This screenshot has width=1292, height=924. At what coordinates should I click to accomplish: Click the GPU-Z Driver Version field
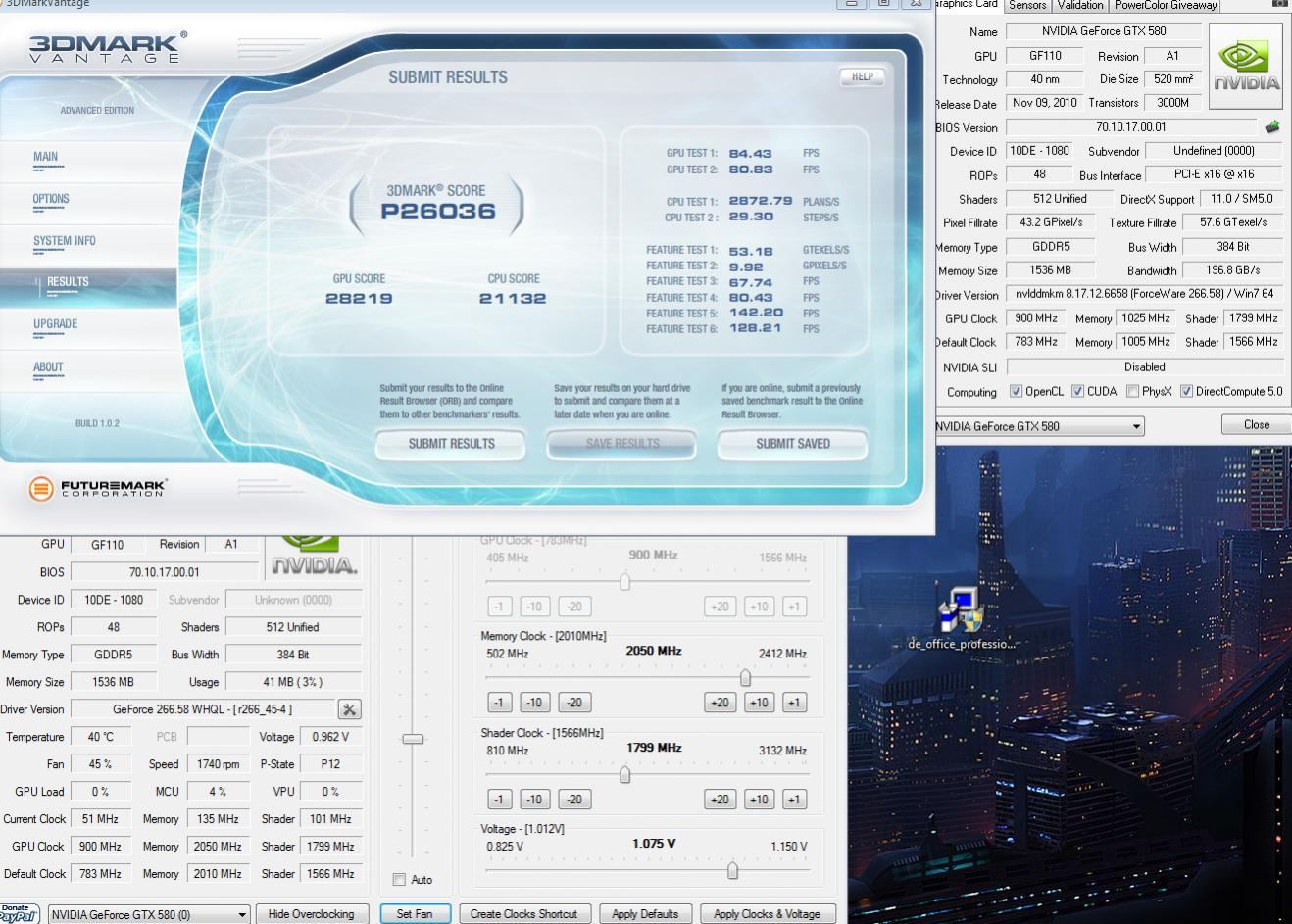coord(1145,294)
